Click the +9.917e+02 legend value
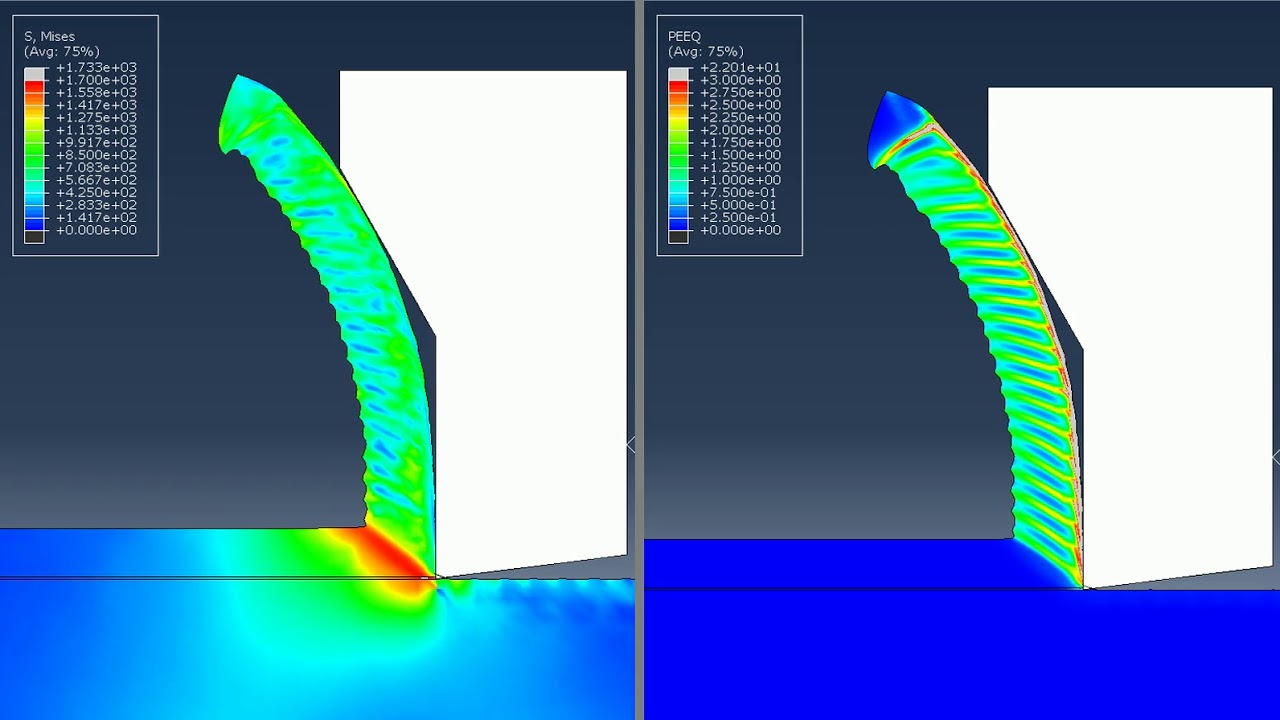The height and width of the screenshot is (720, 1280). pos(96,143)
